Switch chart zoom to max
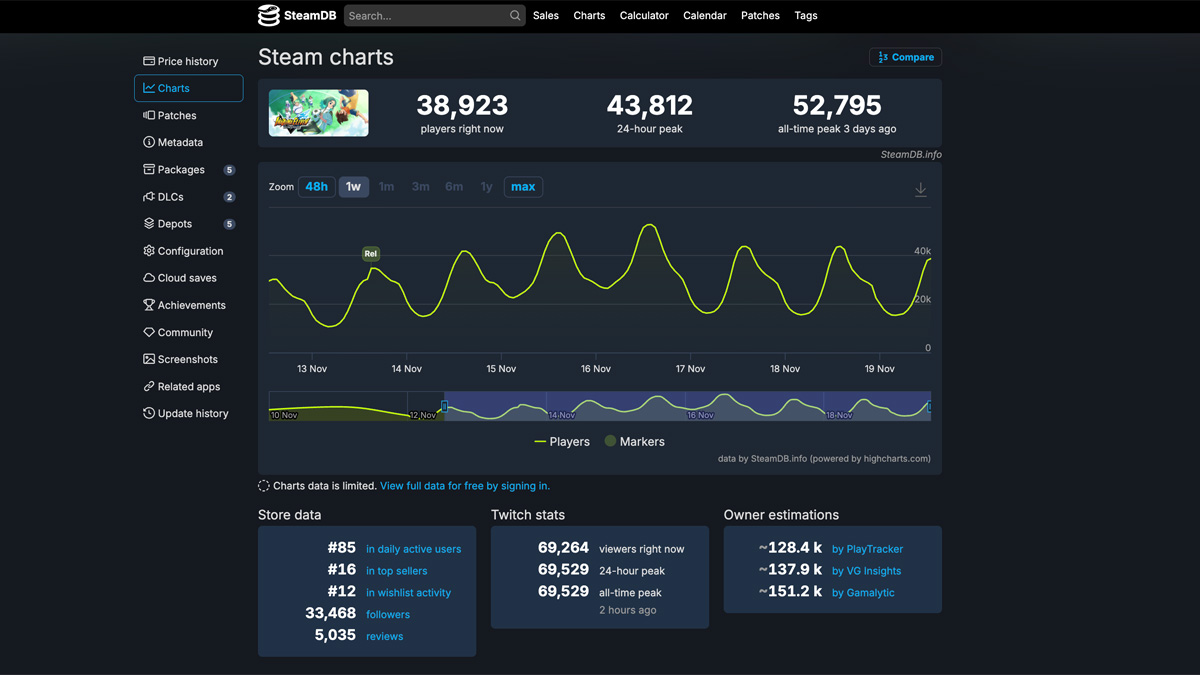The width and height of the screenshot is (1200, 675). pos(523,186)
